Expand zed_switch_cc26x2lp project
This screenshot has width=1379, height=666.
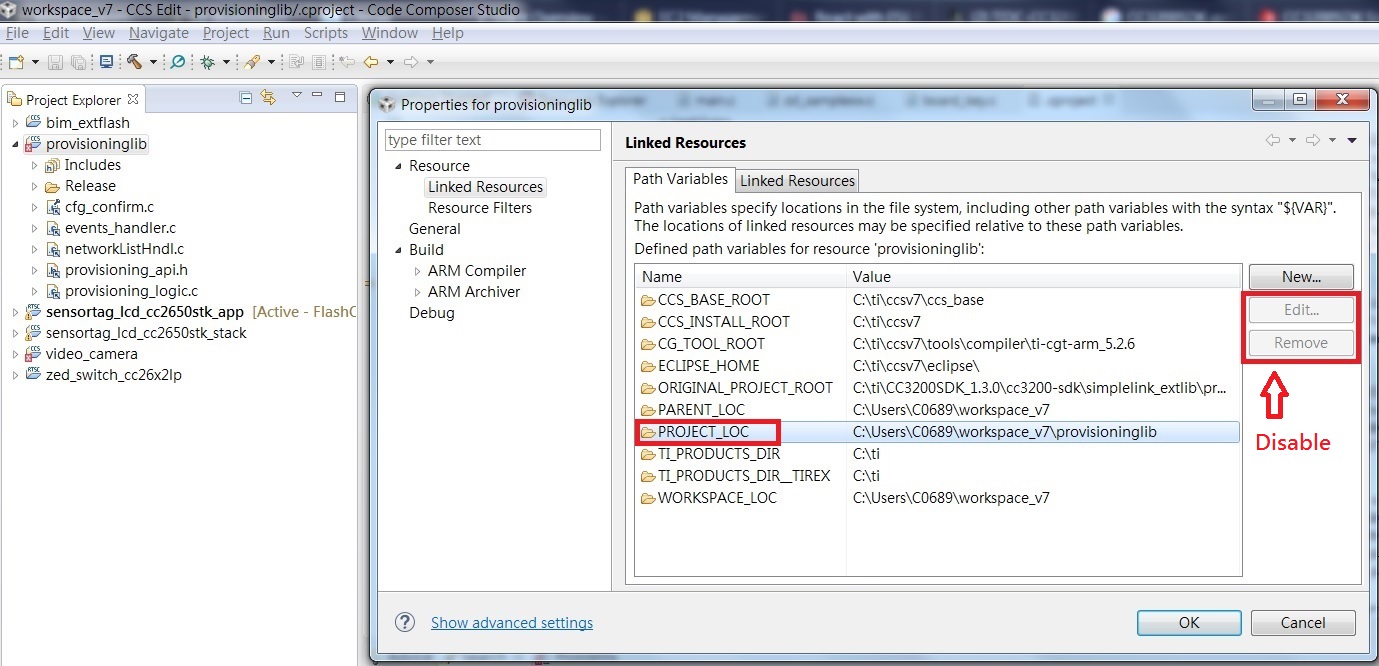[x=15, y=375]
